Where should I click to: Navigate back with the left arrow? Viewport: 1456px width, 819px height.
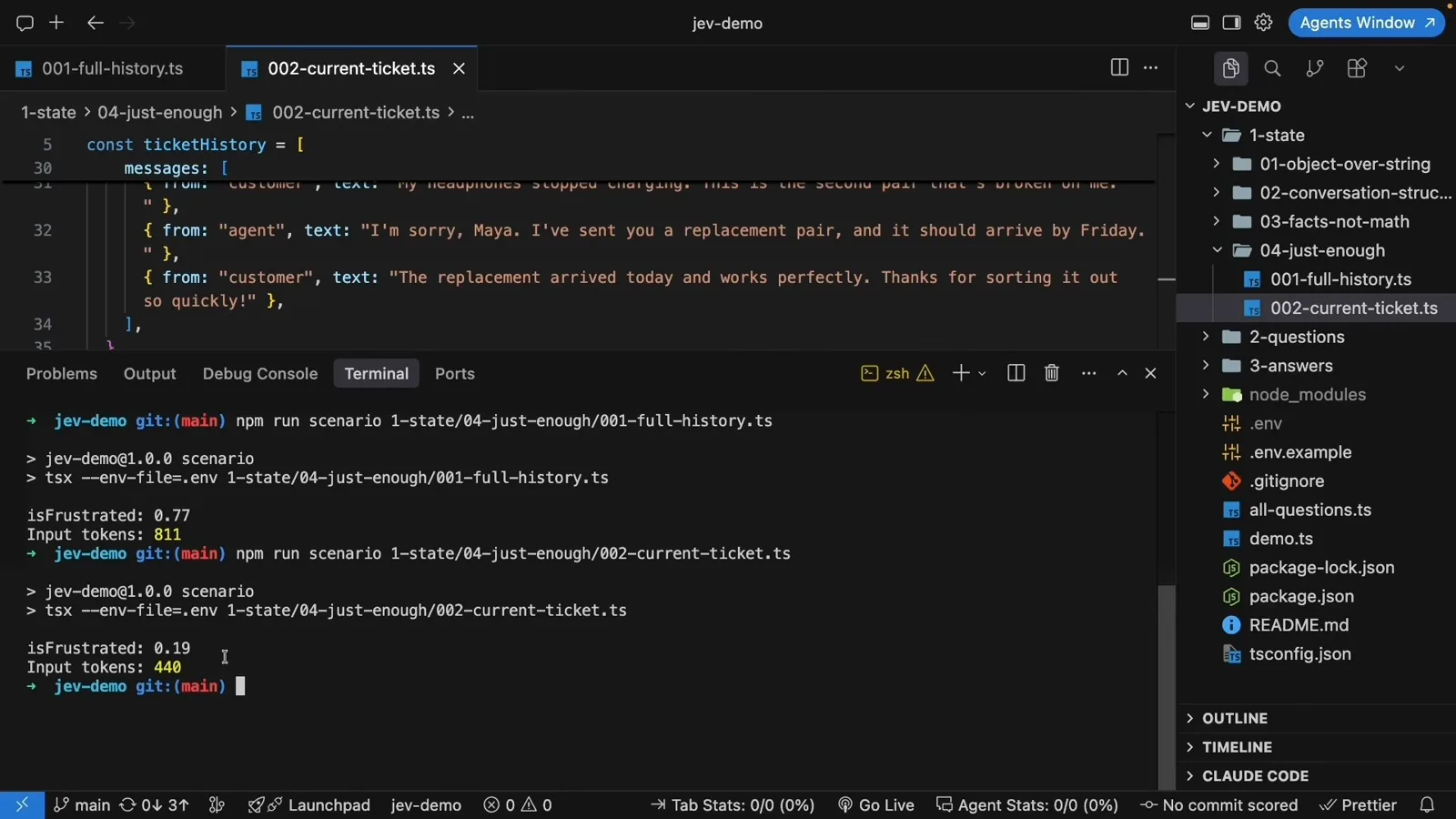point(95,23)
